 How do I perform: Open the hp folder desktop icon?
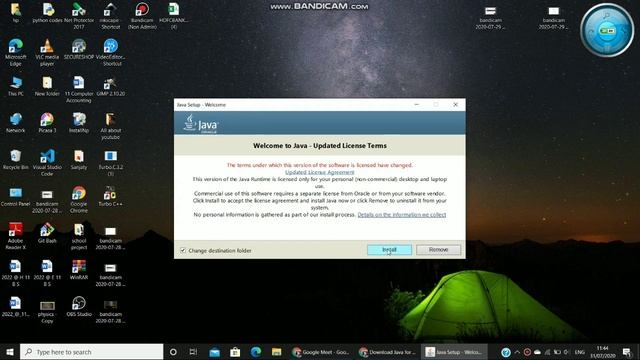tap(16, 13)
